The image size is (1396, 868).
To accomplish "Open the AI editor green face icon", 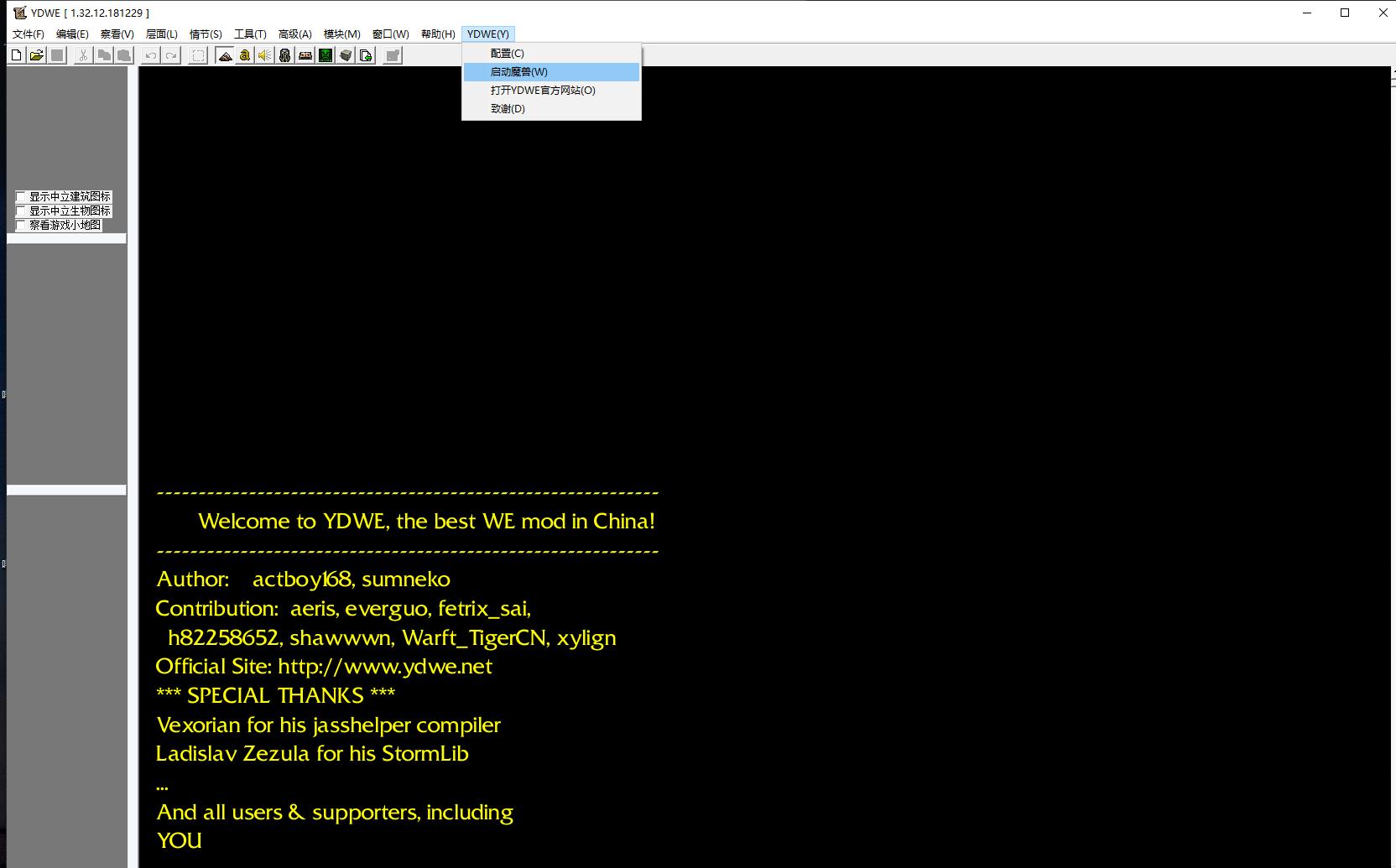I will [x=326, y=55].
